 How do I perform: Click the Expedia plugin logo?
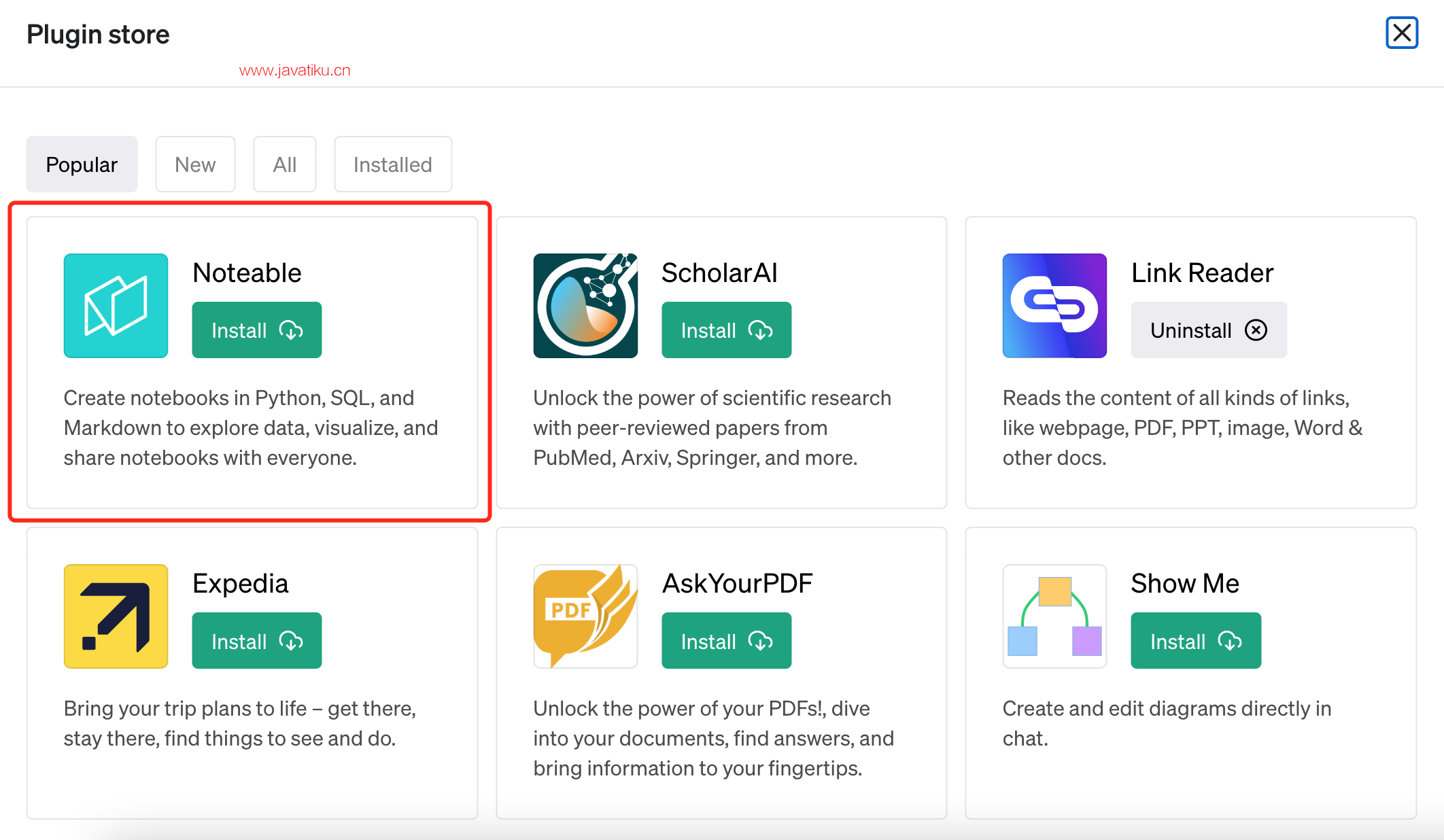pyautogui.click(x=116, y=616)
